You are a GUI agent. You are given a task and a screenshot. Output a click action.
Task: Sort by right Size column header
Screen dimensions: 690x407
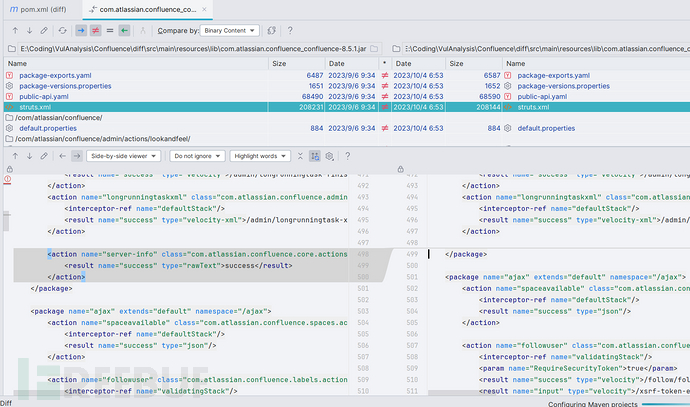(473, 64)
